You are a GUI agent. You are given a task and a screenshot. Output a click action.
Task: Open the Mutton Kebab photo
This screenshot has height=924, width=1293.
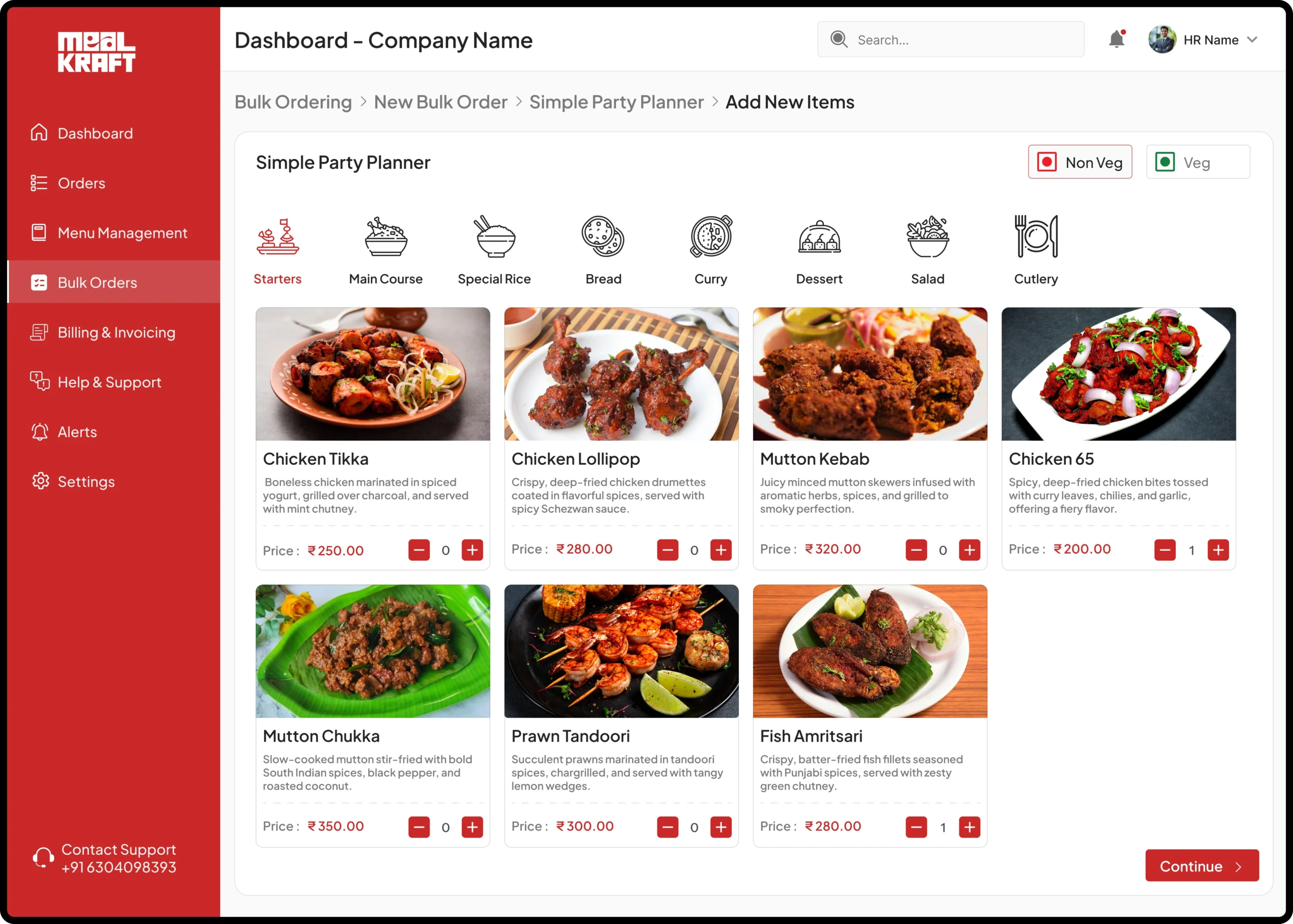click(x=870, y=374)
